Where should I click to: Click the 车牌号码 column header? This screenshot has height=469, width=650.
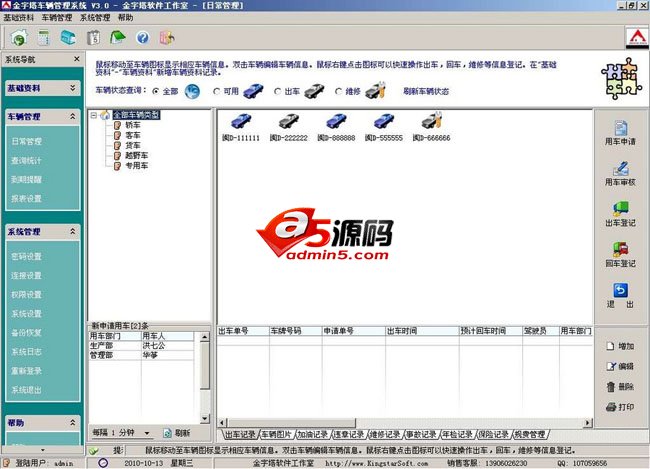[296, 331]
